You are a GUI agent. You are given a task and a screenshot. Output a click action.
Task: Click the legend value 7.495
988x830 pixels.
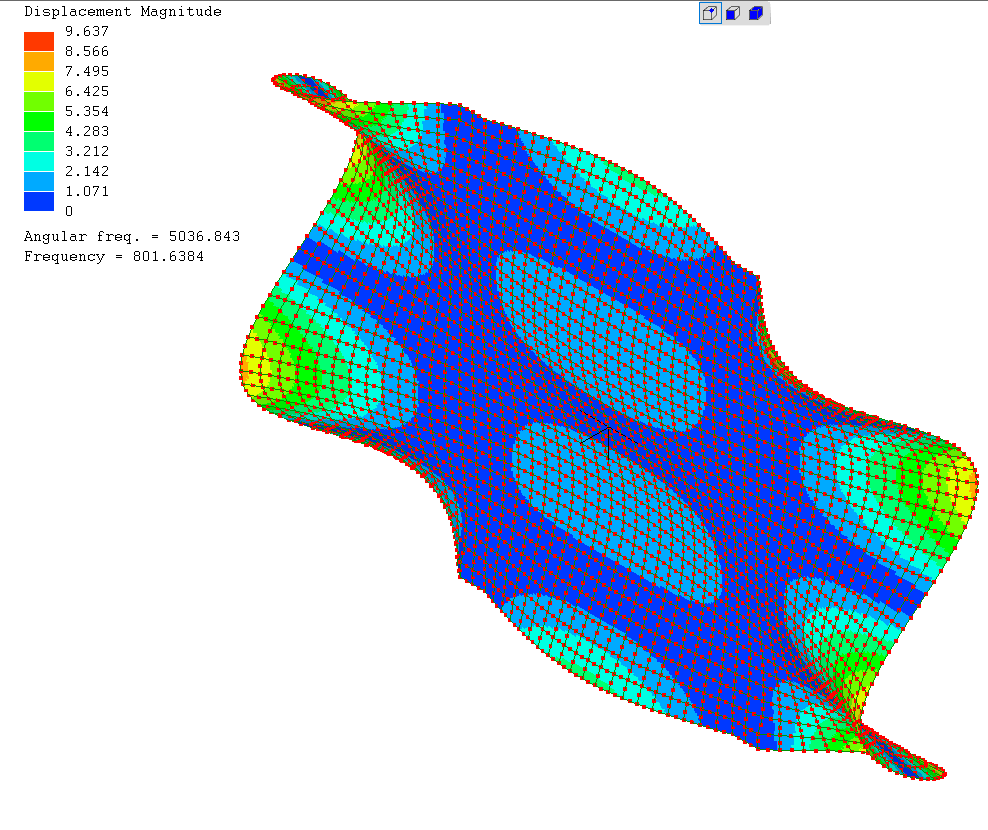click(x=87, y=72)
